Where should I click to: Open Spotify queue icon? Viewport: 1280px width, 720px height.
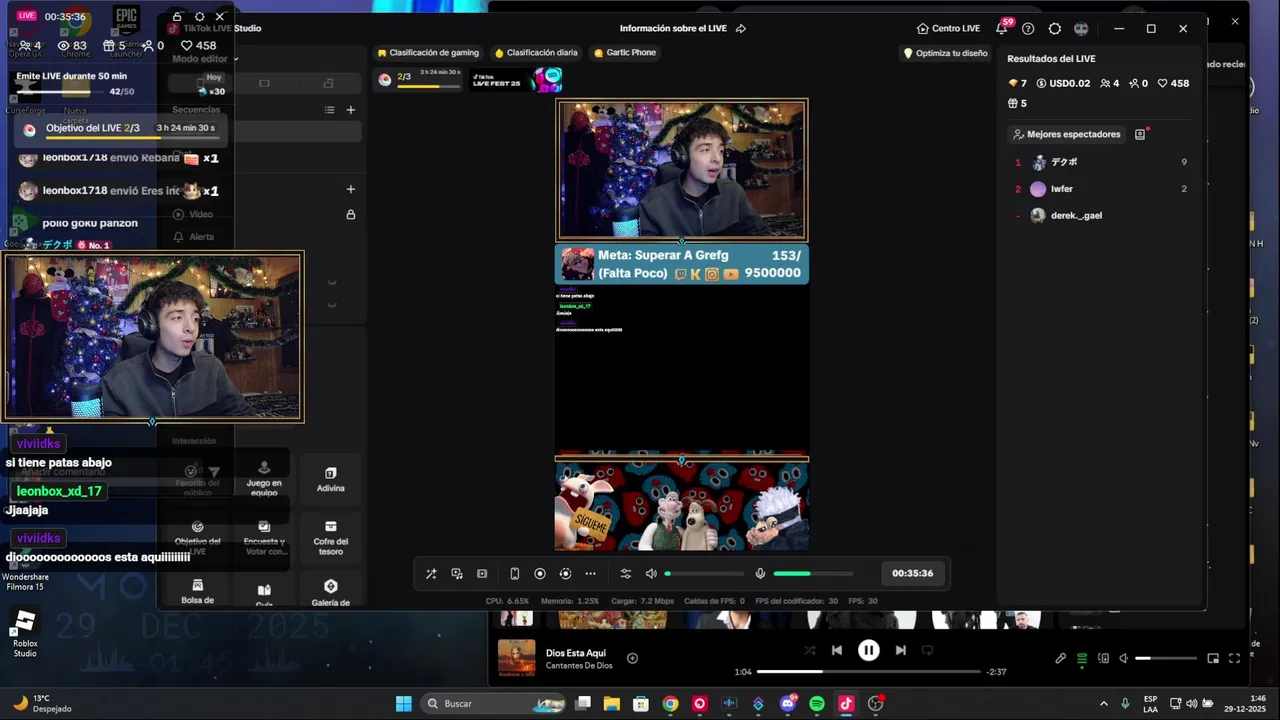click(1081, 658)
